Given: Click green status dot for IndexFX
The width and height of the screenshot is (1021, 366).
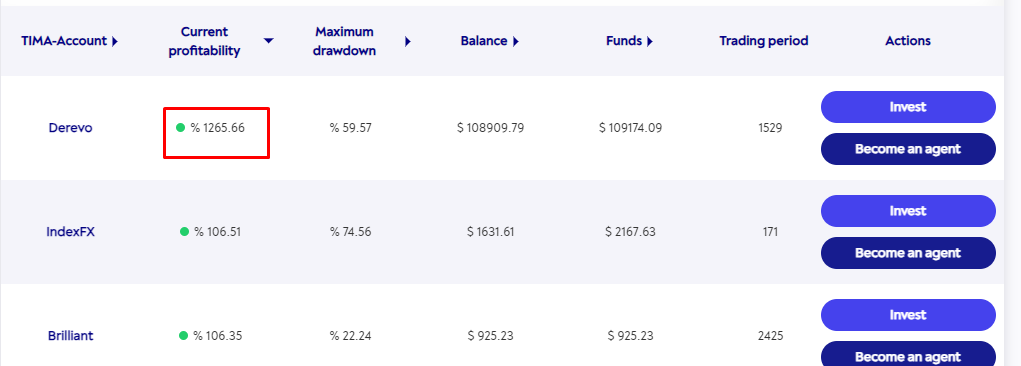Looking at the screenshot, I should [x=184, y=231].
